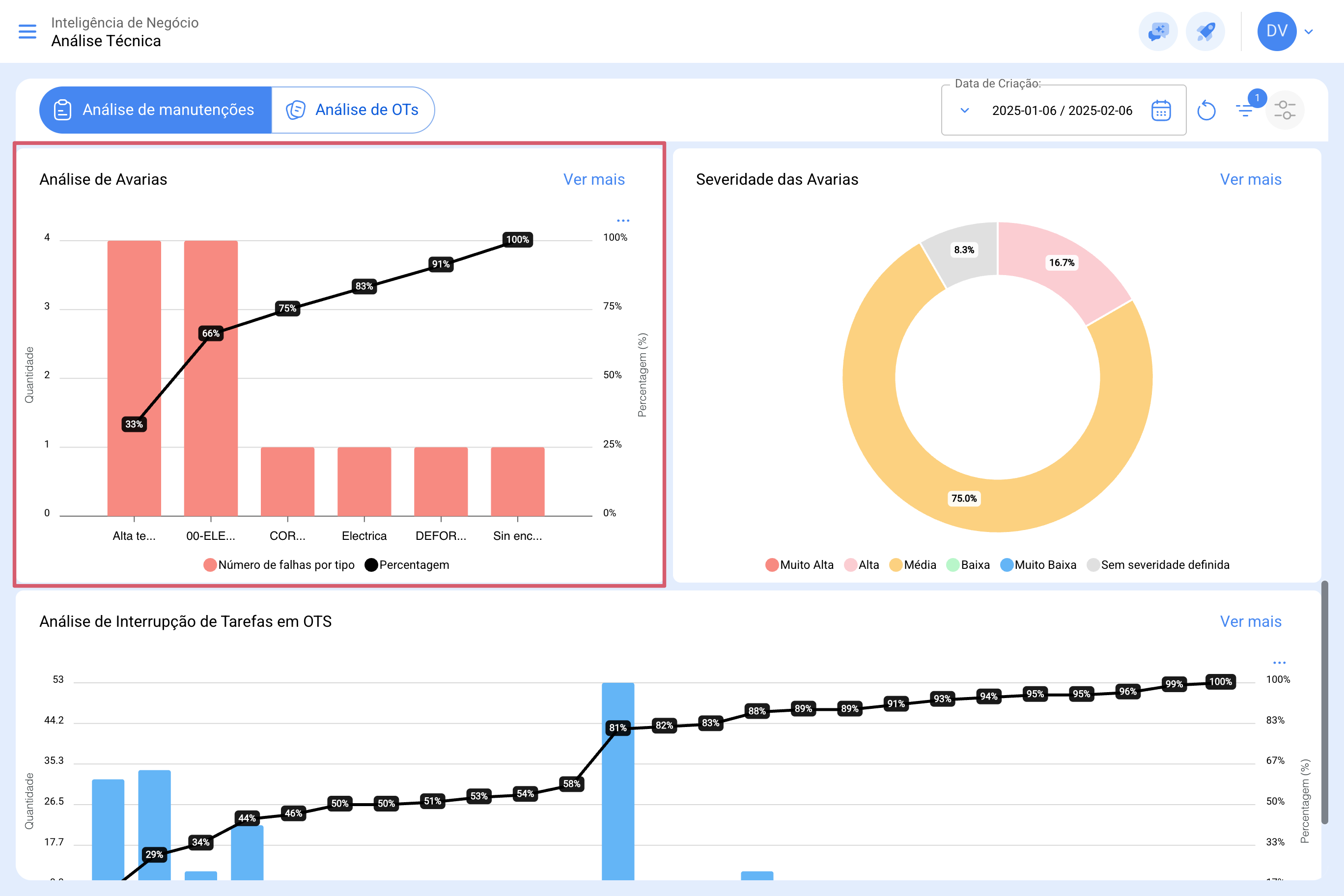Click the rocket launch icon
The height and width of the screenshot is (896, 1344).
point(1205,31)
